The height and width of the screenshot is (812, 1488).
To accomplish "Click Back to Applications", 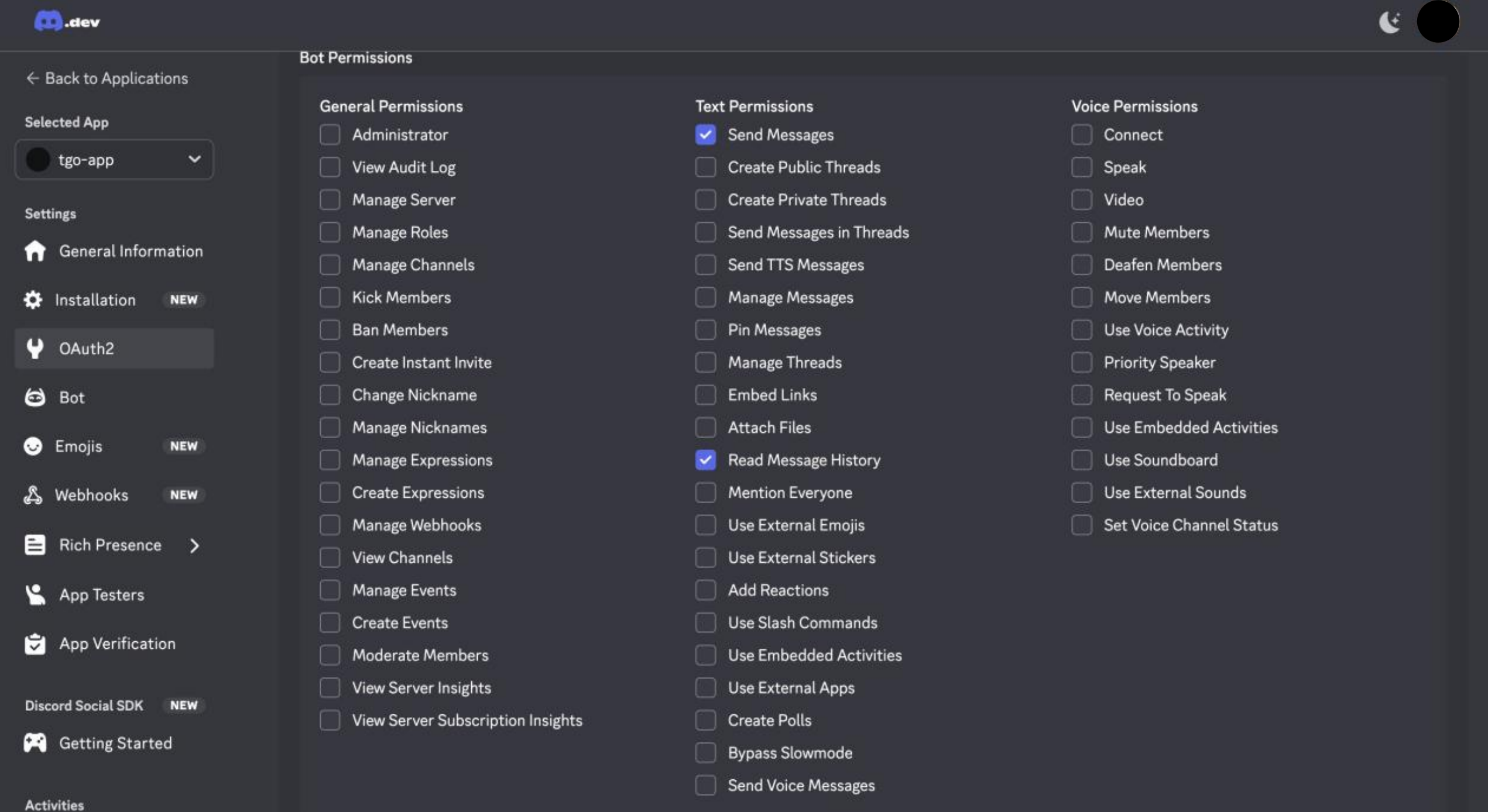I will coord(107,78).
